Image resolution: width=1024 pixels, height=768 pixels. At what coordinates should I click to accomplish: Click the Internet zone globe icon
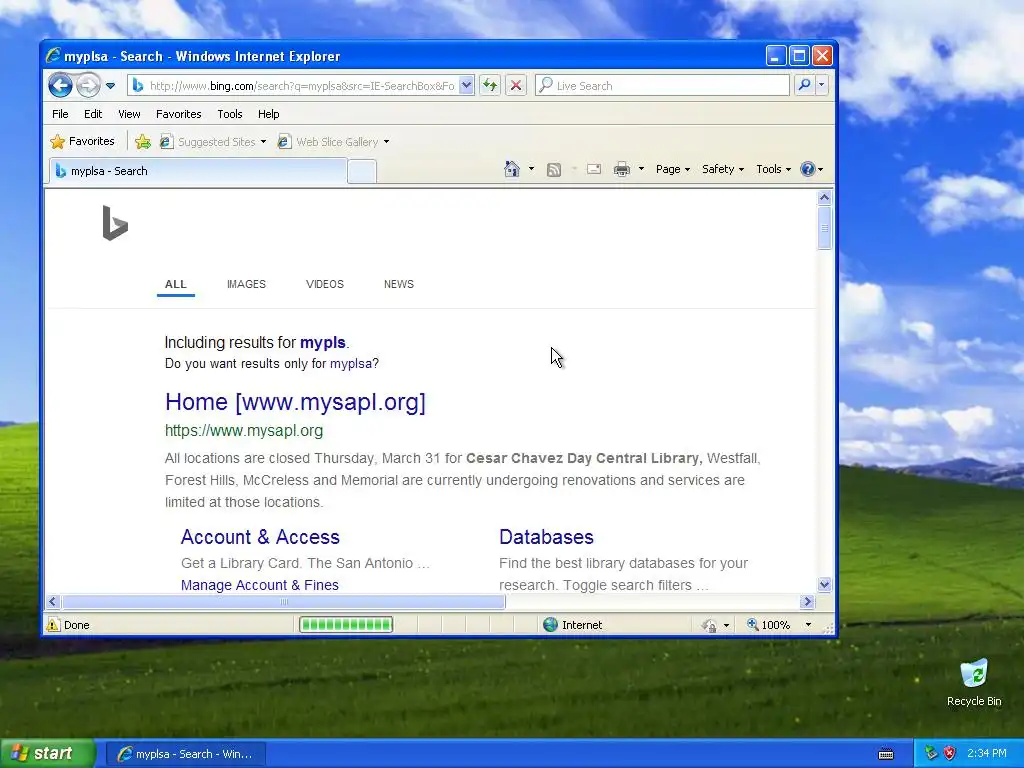click(551, 625)
